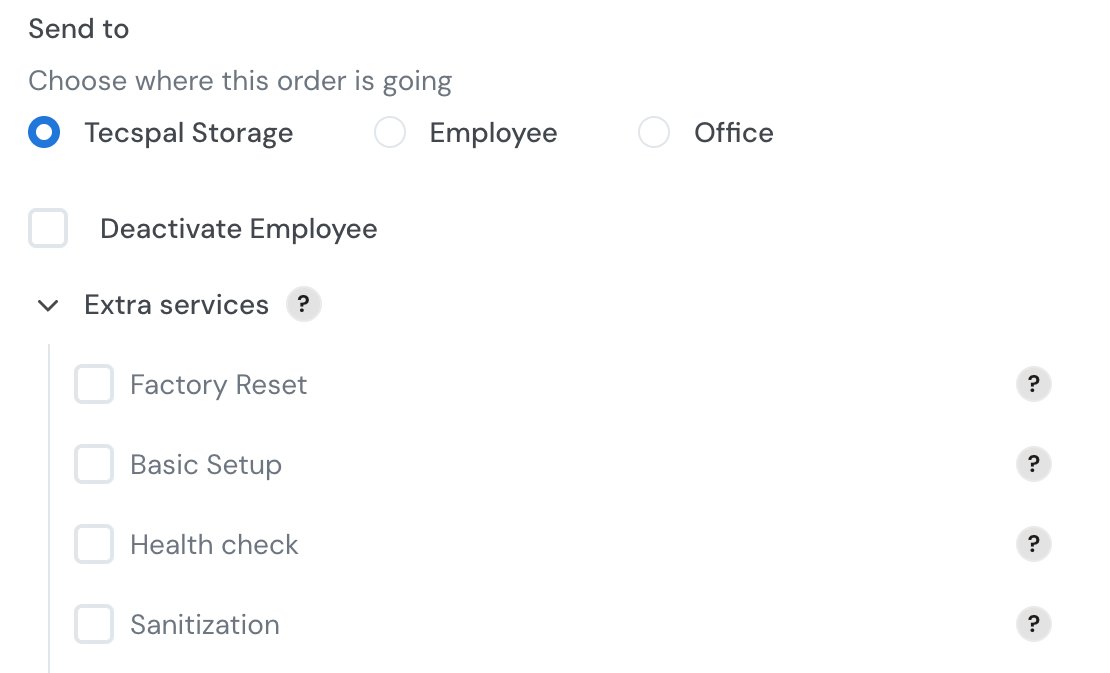This screenshot has width=1110, height=673.
Task: Choose the Employee radio option
Action: click(389, 132)
